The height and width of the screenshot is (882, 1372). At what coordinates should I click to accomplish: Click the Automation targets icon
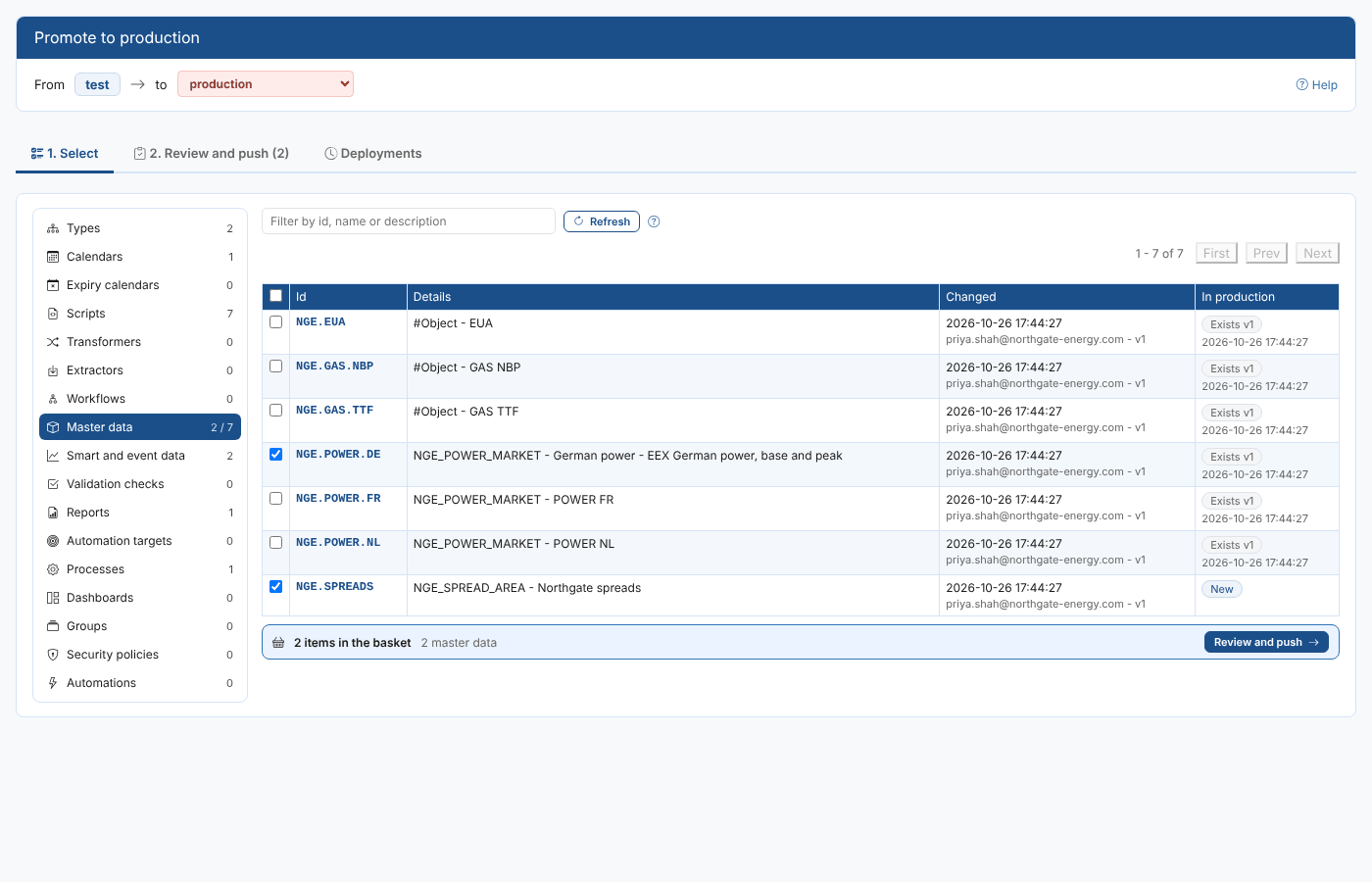pos(53,541)
